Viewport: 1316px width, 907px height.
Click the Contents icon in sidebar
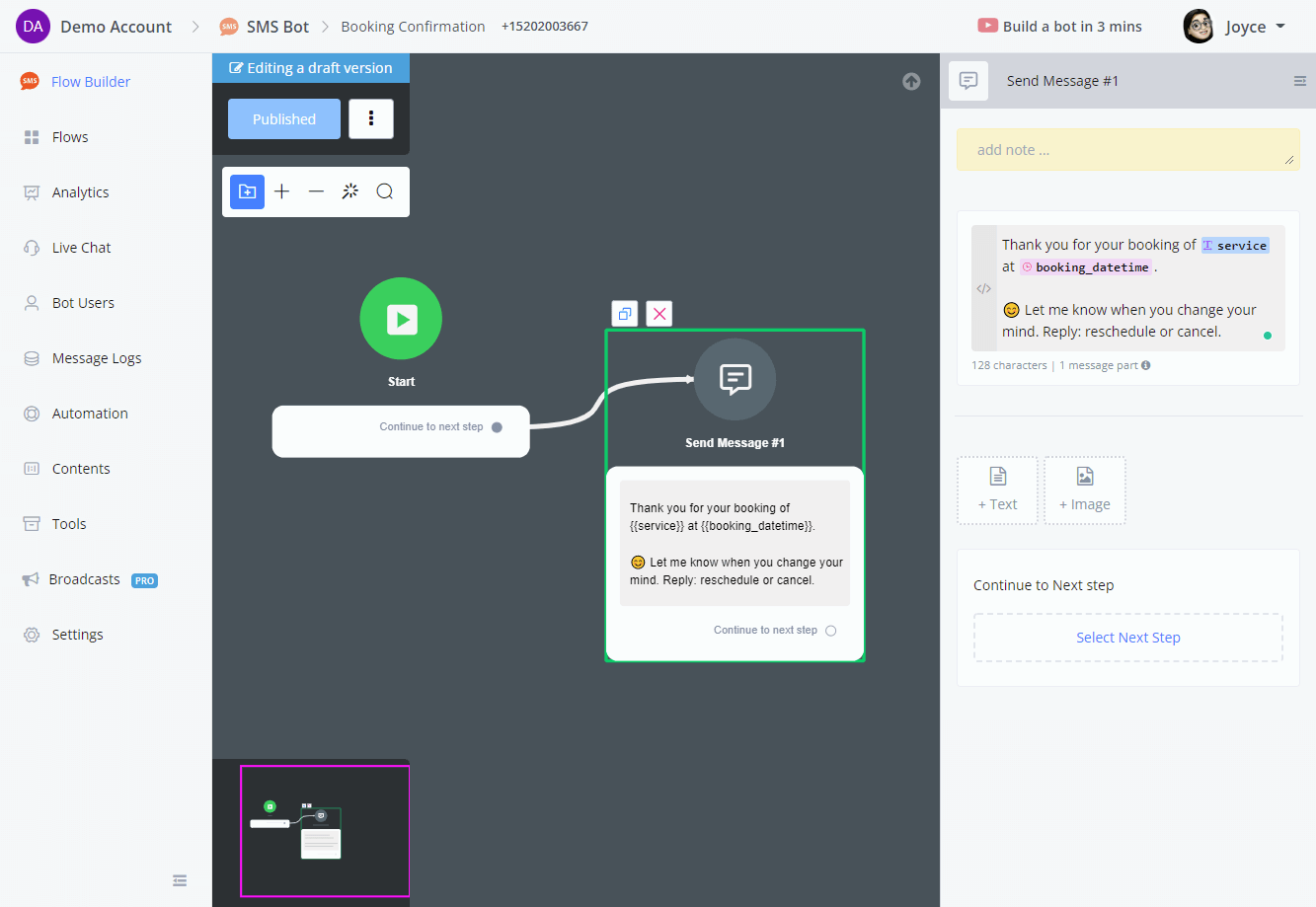(32, 469)
